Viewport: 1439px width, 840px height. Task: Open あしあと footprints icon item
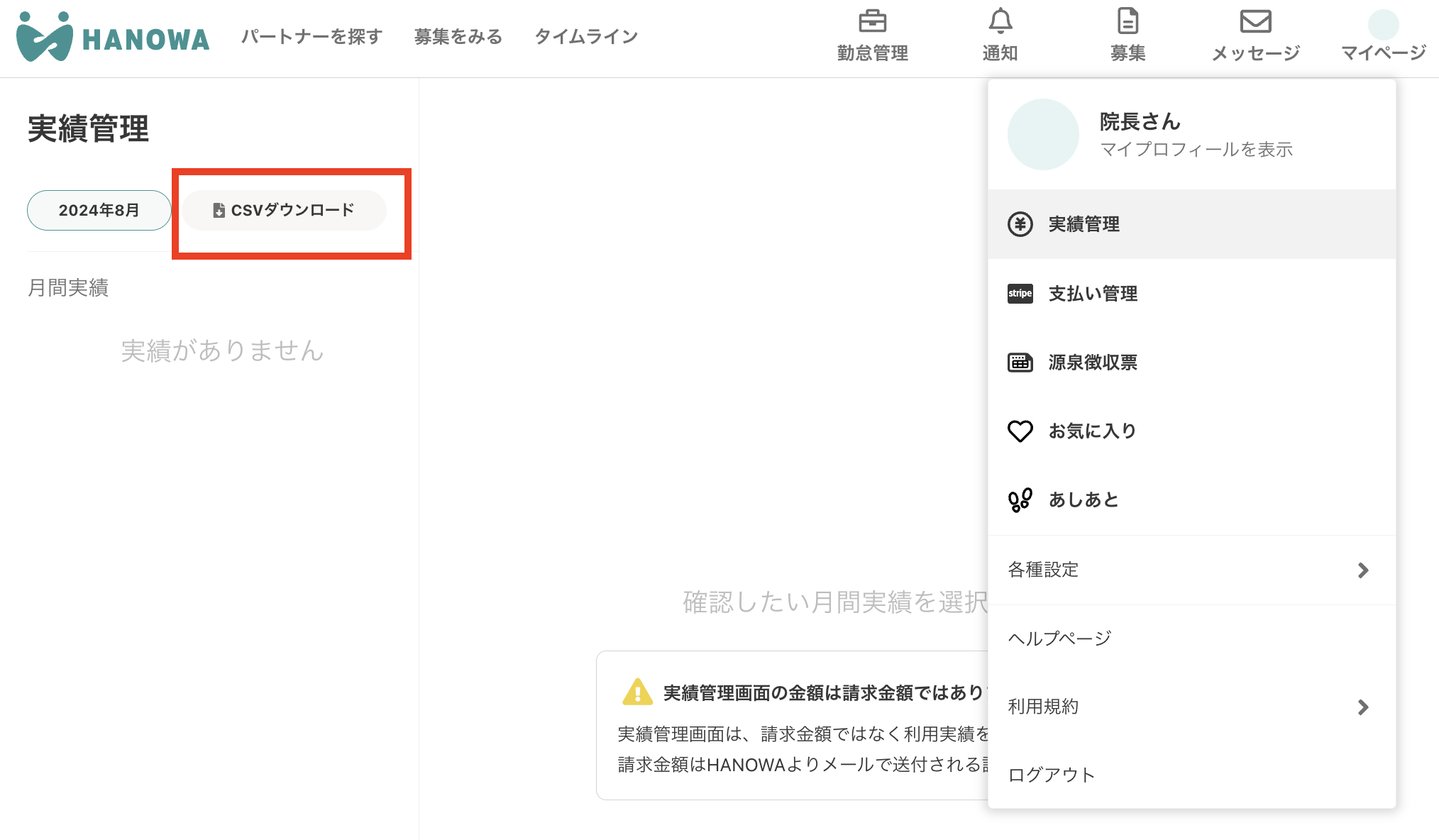1020,500
